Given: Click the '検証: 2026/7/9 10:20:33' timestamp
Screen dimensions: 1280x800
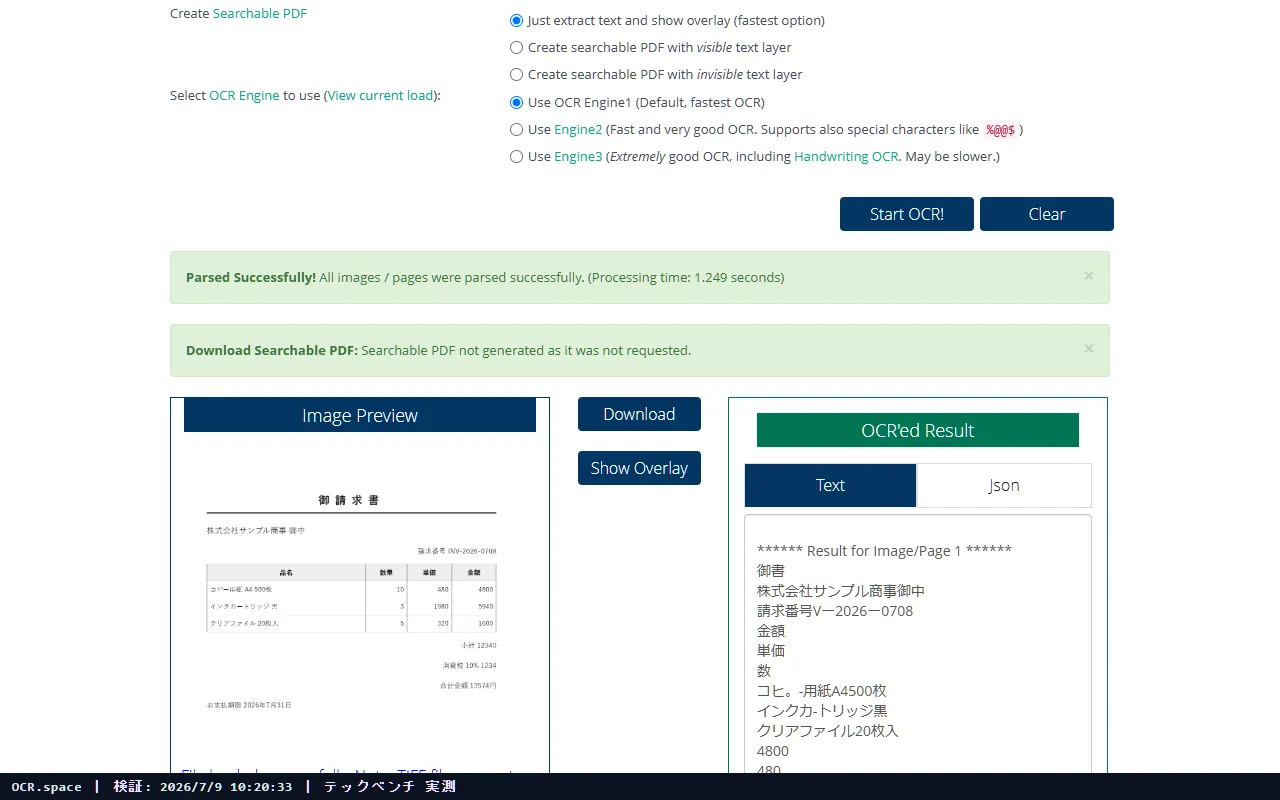Looking at the screenshot, I should (x=203, y=787).
